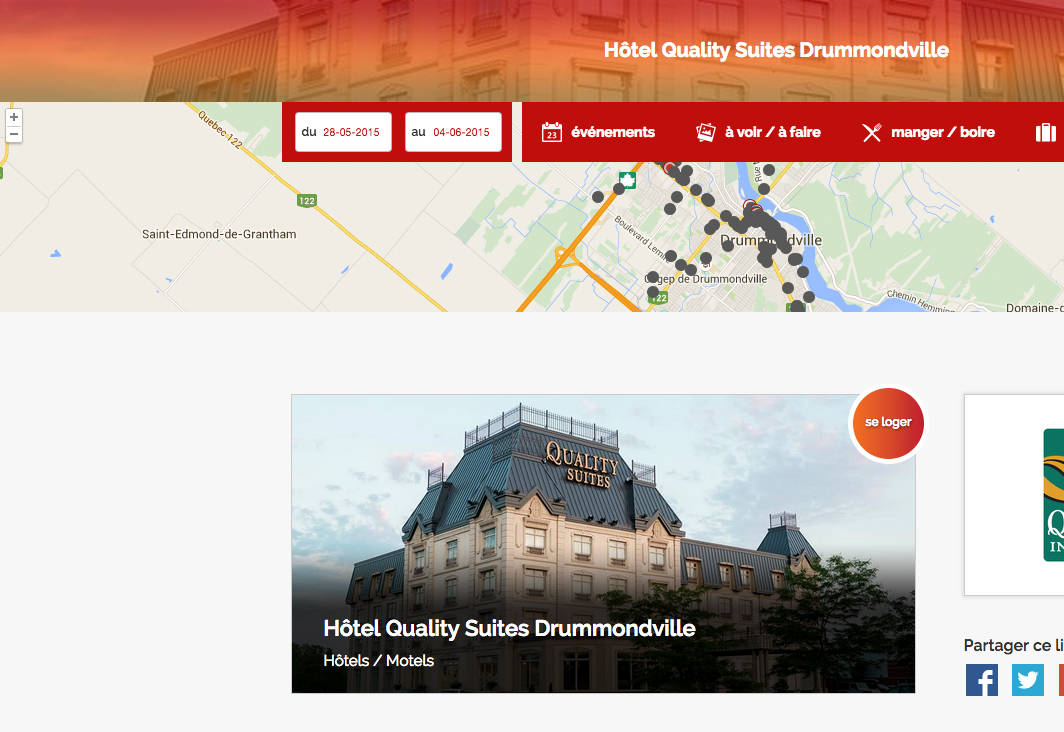Zoom out on the map

coord(14,134)
